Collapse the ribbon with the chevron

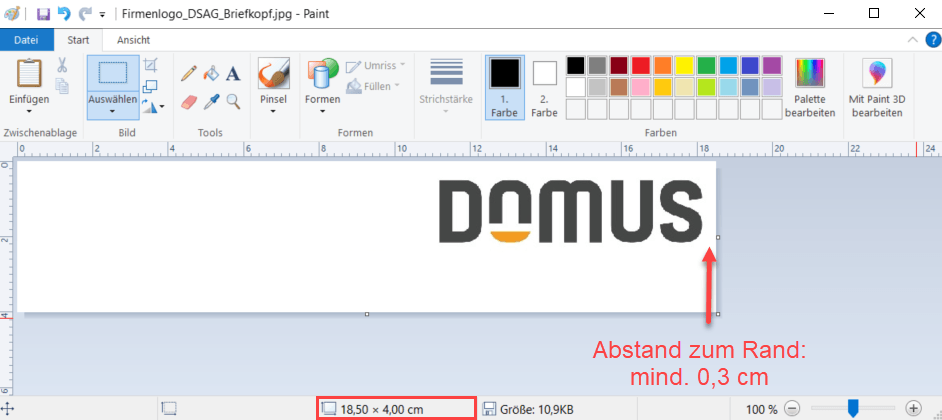coord(913,40)
